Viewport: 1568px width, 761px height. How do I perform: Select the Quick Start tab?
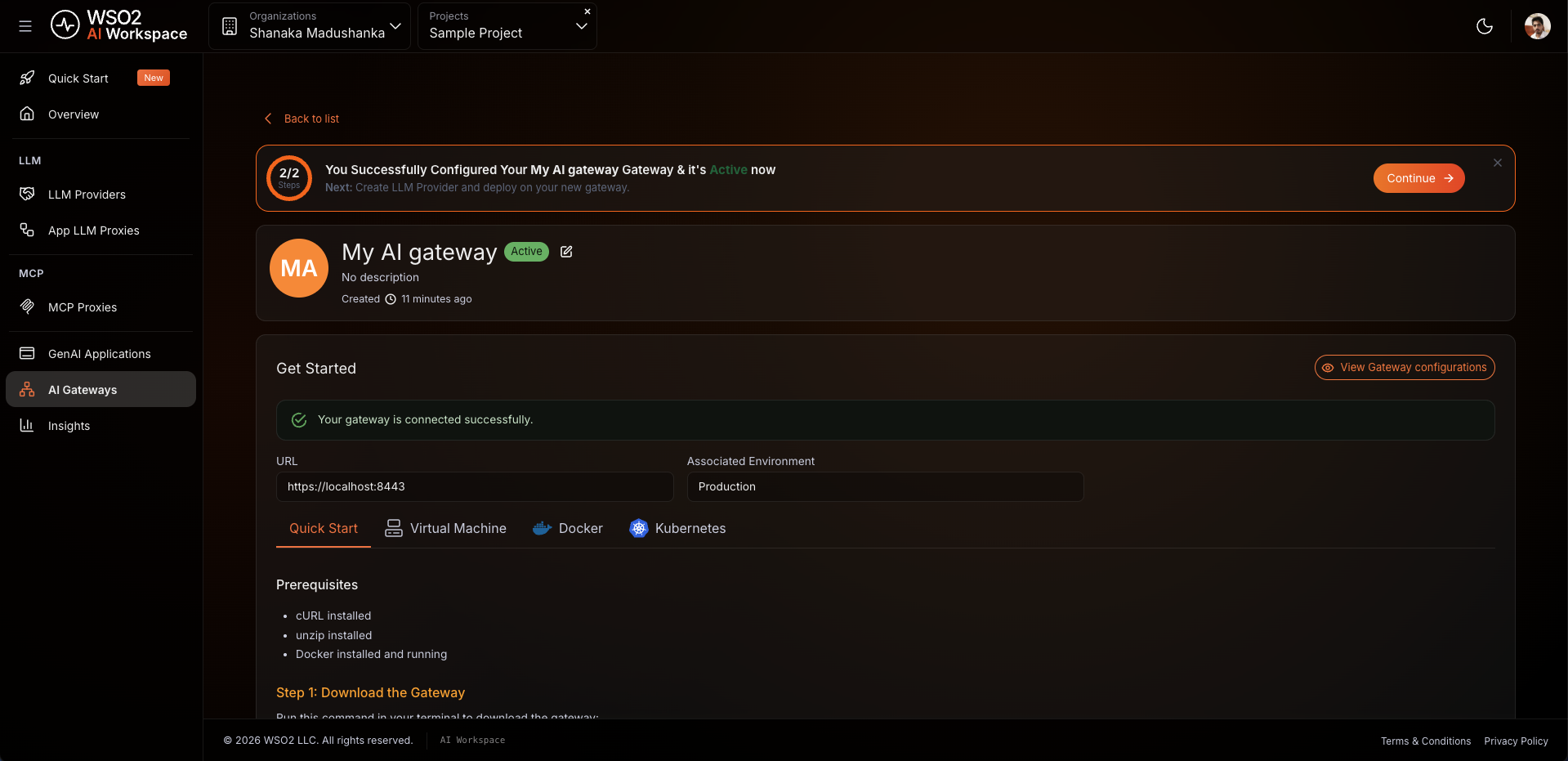tap(324, 529)
